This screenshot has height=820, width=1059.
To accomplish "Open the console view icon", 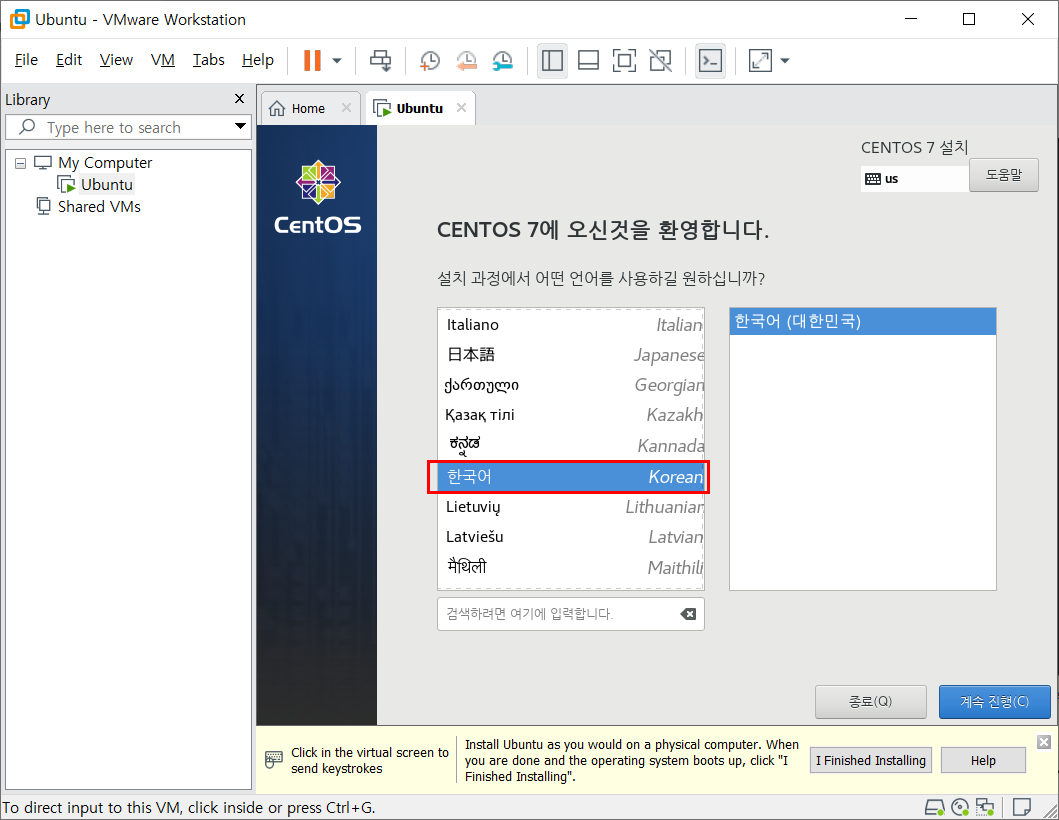I will click(x=711, y=61).
